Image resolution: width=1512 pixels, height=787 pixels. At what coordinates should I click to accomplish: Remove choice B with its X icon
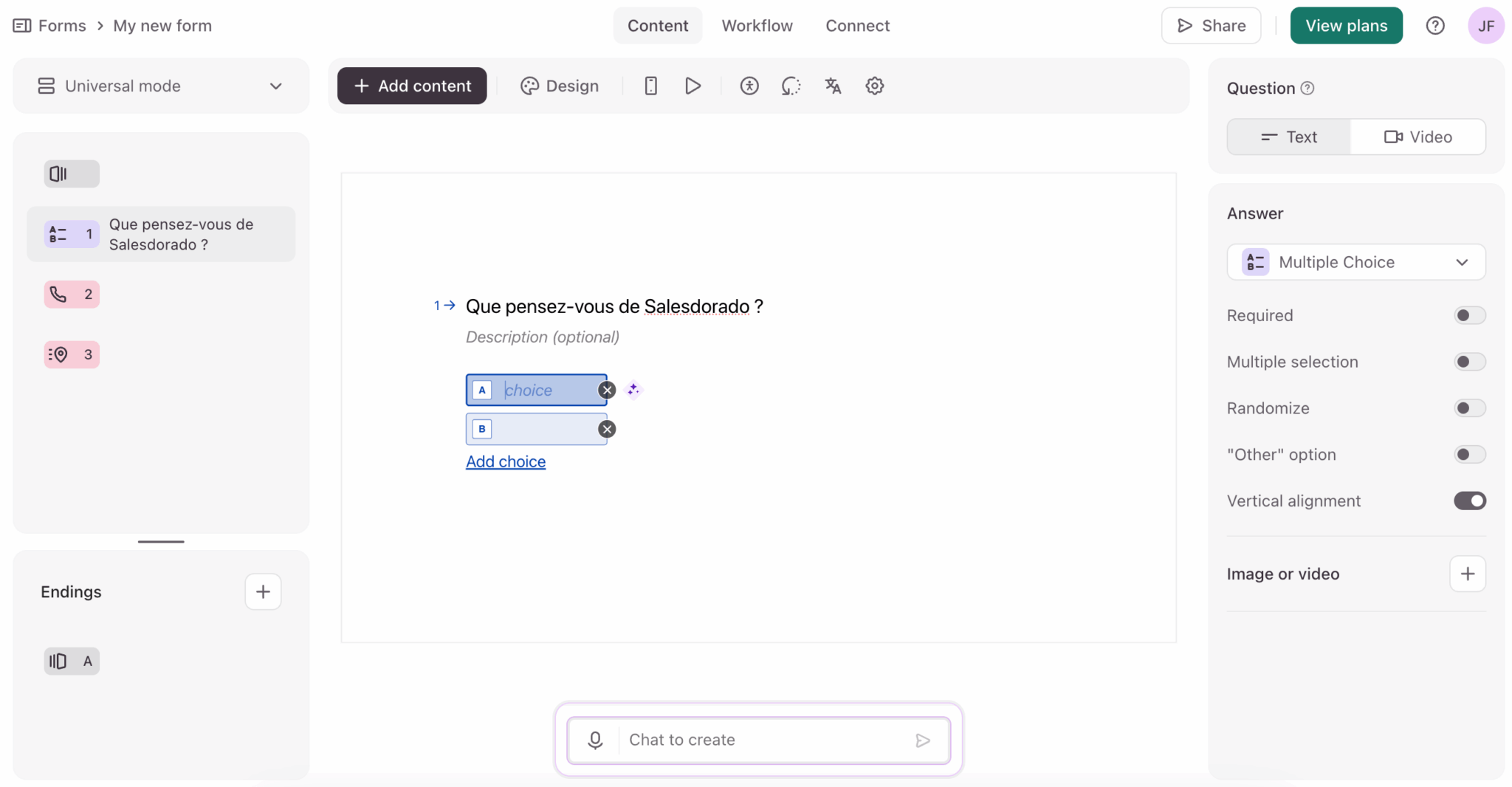point(607,429)
